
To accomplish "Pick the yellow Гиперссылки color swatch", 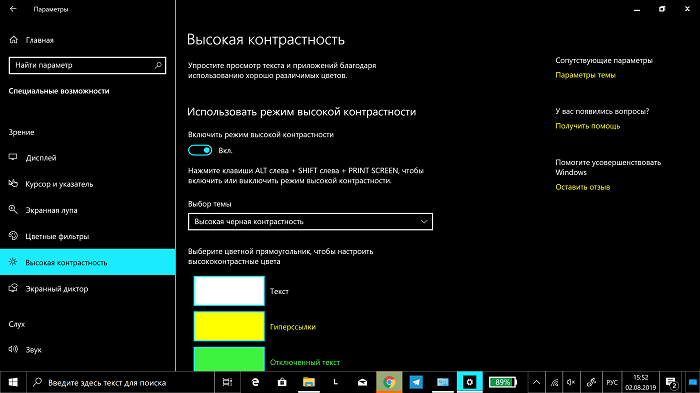I will (x=229, y=326).
